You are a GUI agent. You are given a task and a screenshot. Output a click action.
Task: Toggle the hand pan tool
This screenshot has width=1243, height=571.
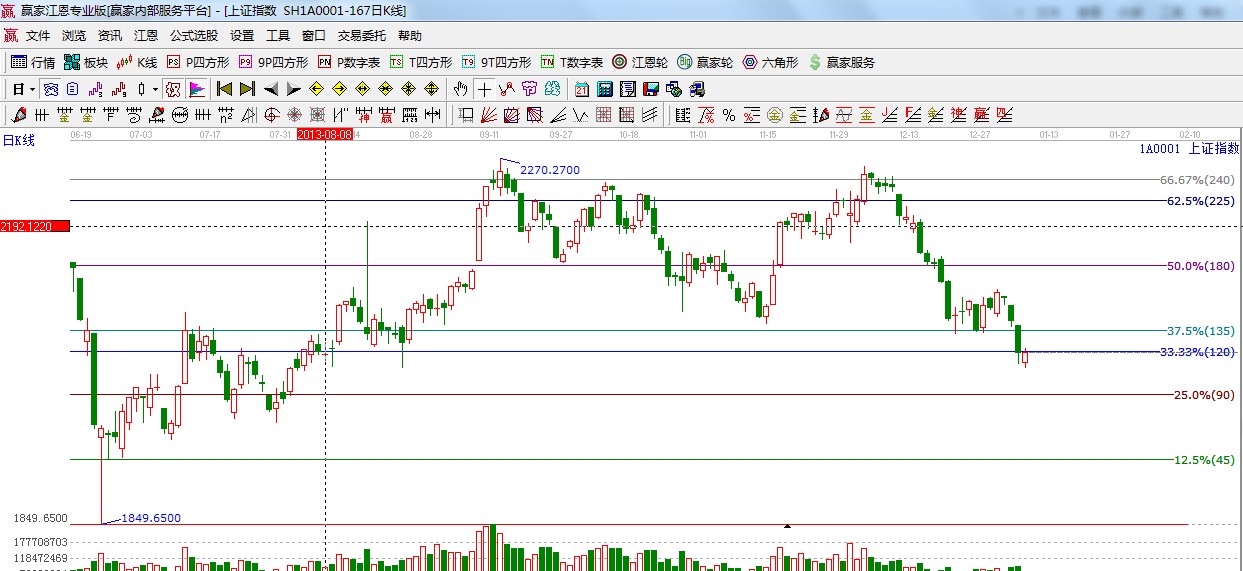click(461, 89)
